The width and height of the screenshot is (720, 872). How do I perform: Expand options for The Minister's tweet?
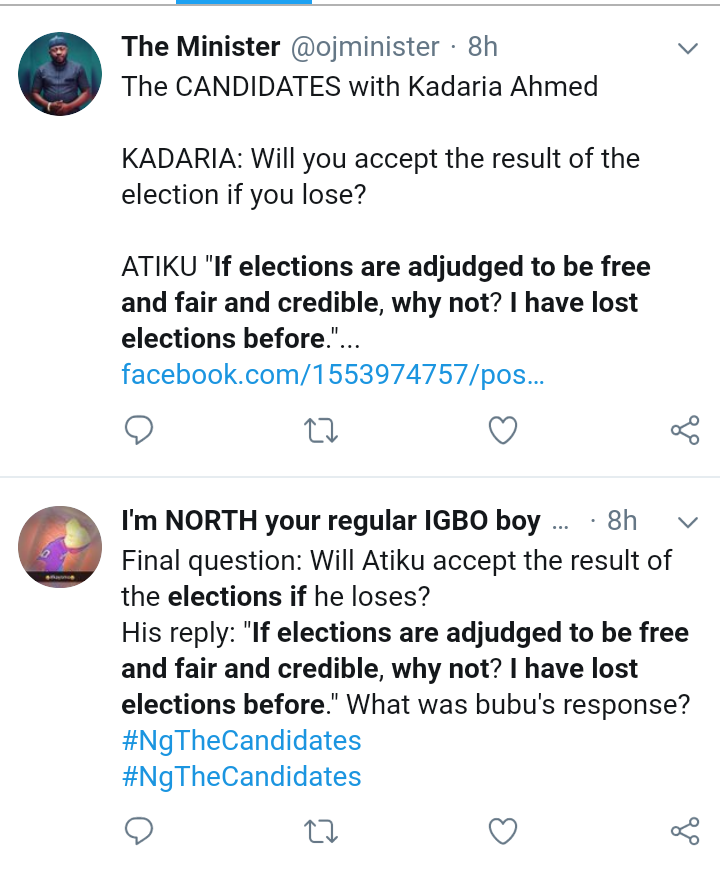pyautogui.click(x=687, y=48)
